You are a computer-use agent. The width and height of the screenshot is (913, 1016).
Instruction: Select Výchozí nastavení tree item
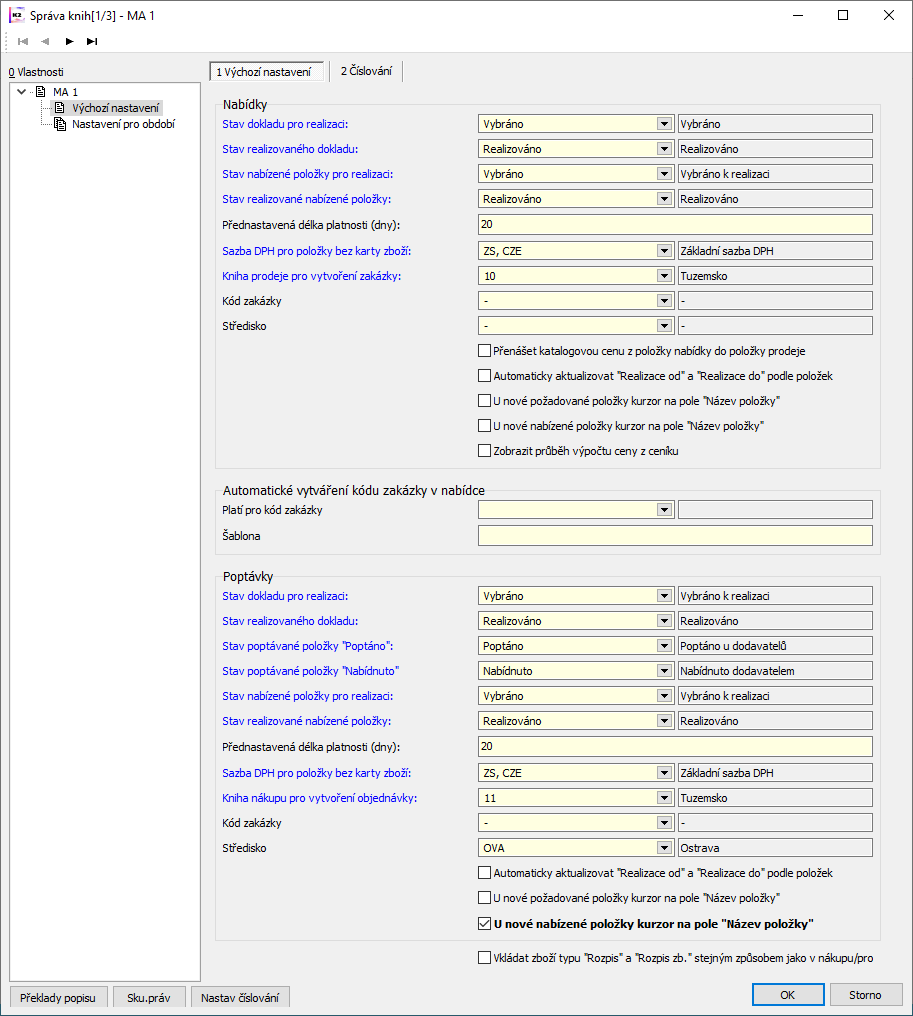click(x=115, y=108)
